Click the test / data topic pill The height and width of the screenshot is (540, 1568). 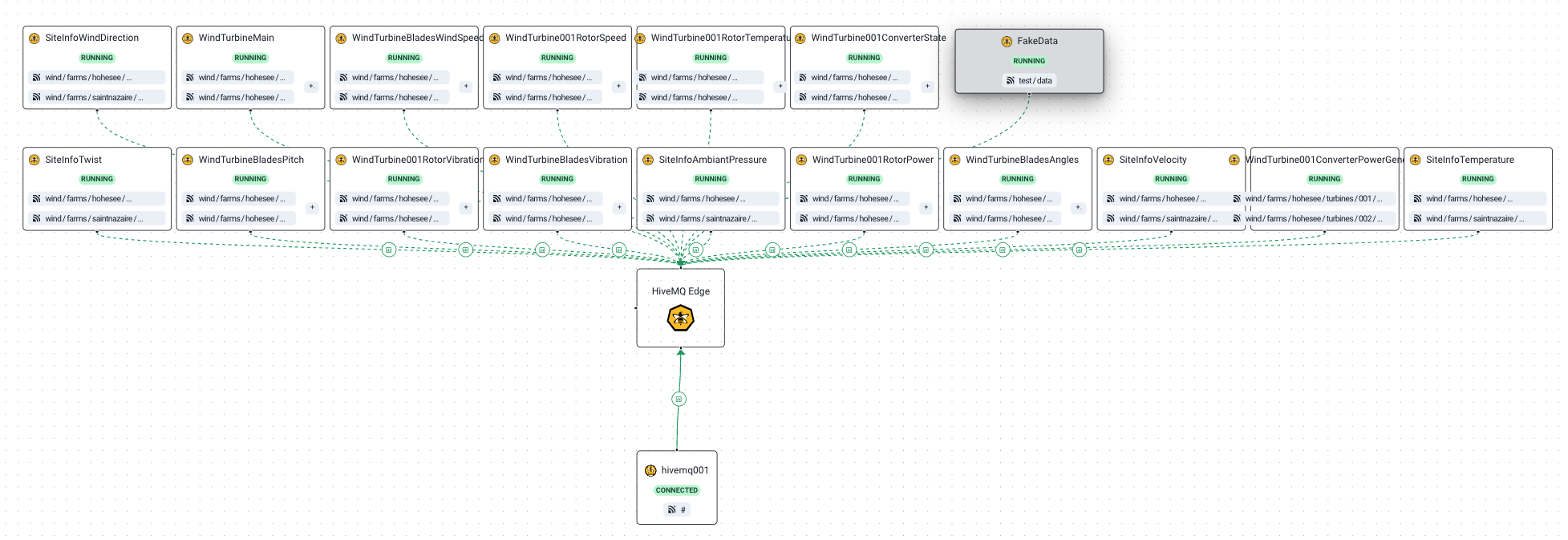[x=1029, y=80]
